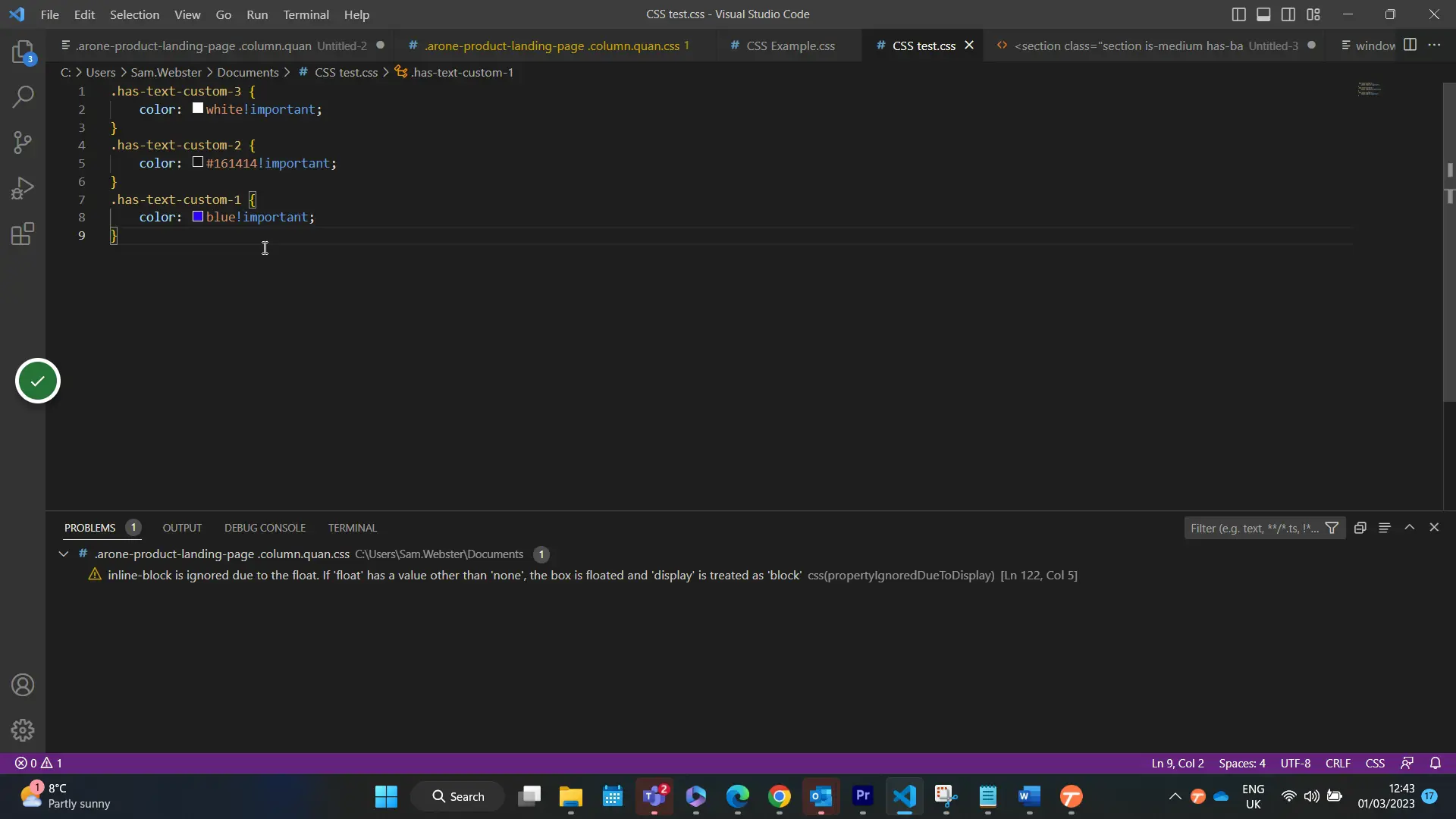Click the split editor right icon

tap(1410, 45)
